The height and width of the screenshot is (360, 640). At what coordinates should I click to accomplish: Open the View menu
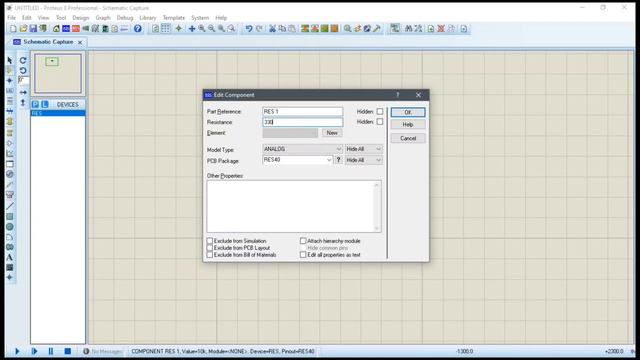click(43, 18)
